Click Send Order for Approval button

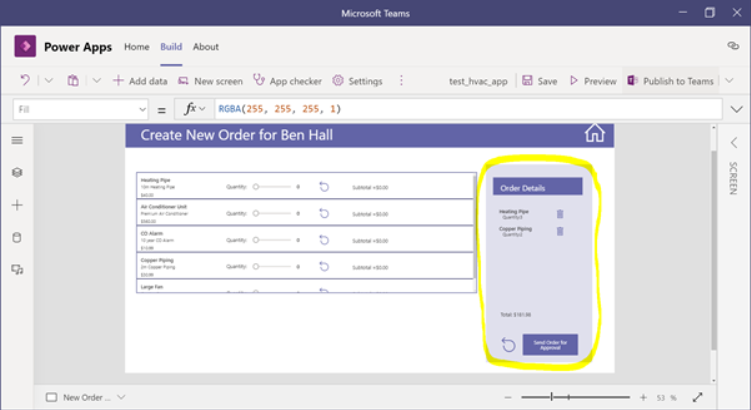click(550, 345)
